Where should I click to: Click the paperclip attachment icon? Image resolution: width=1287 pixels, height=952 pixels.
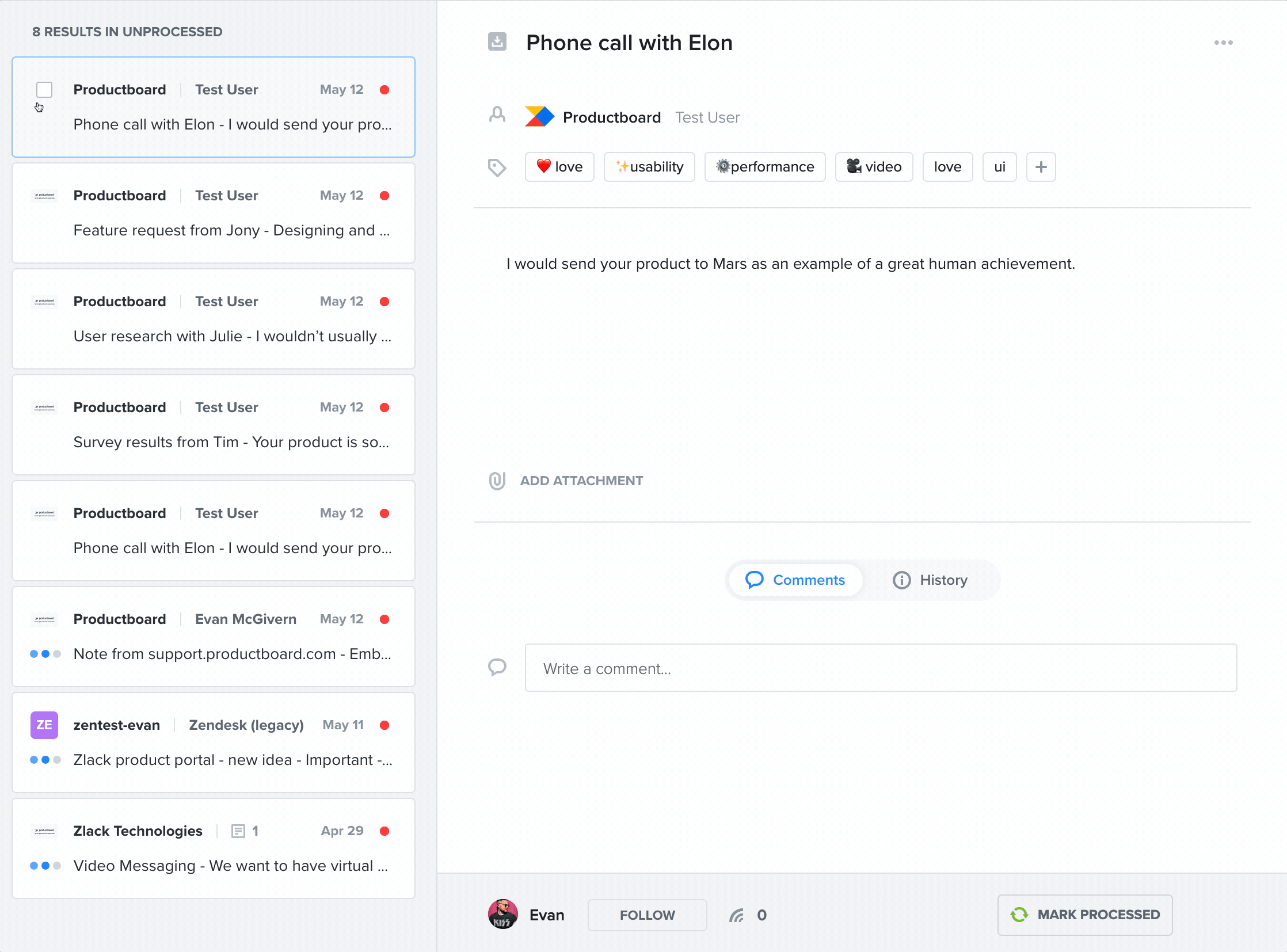[497, 481]
